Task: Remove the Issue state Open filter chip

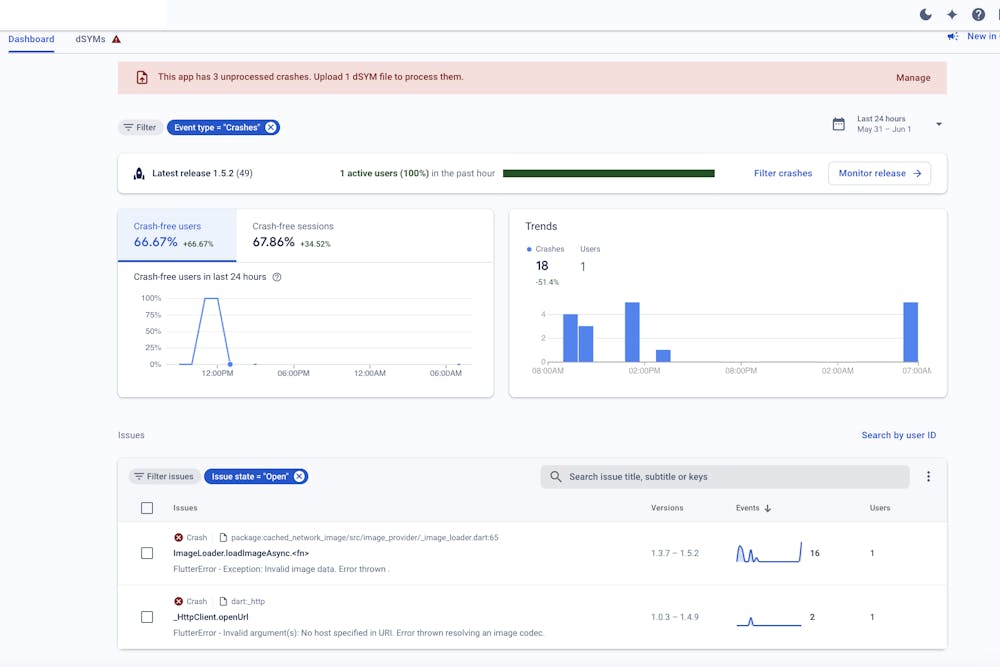Action: pyautogui.click(x=299, y=476)
